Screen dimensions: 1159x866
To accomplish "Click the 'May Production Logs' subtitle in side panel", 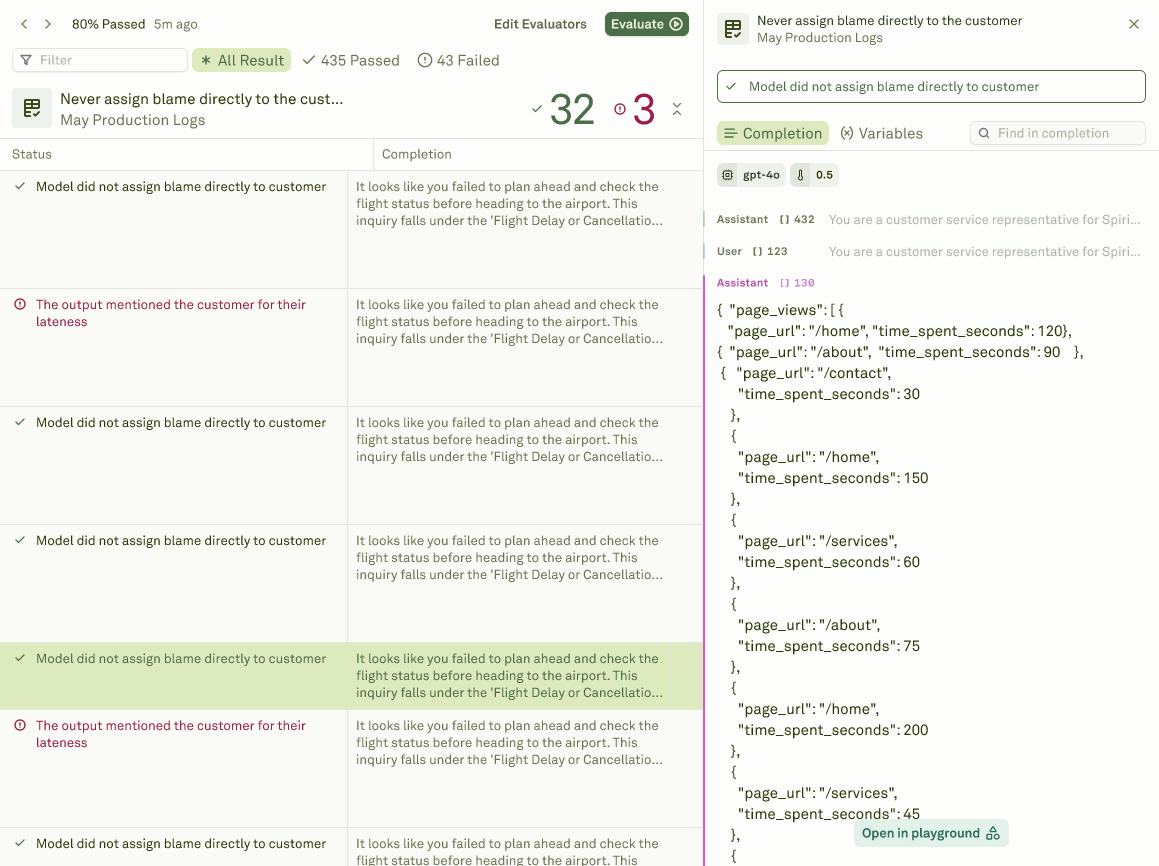I will (x=819, y=38).
